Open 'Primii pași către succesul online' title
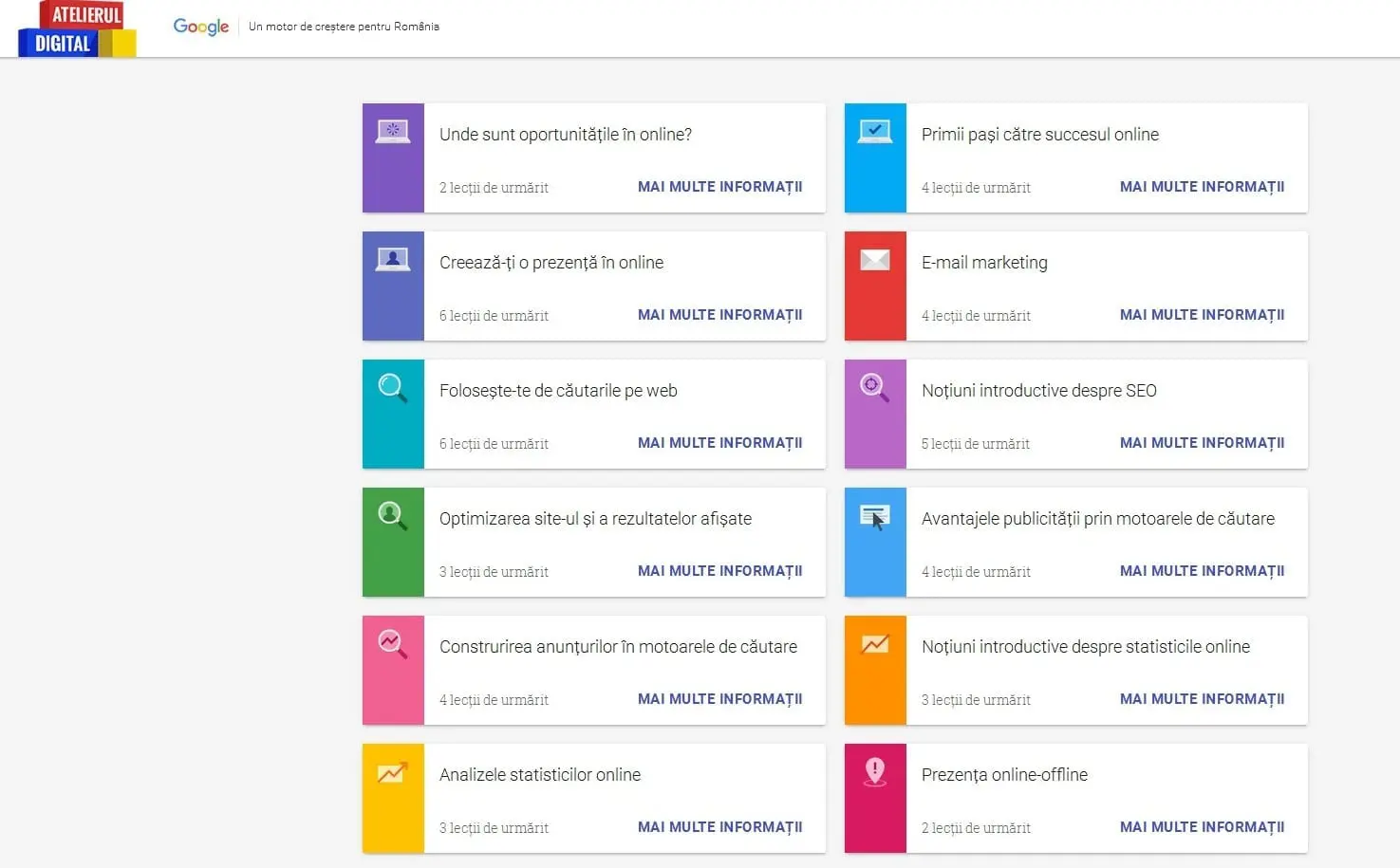This screenshot has height=868, width=1400. tap(1039, 135)
